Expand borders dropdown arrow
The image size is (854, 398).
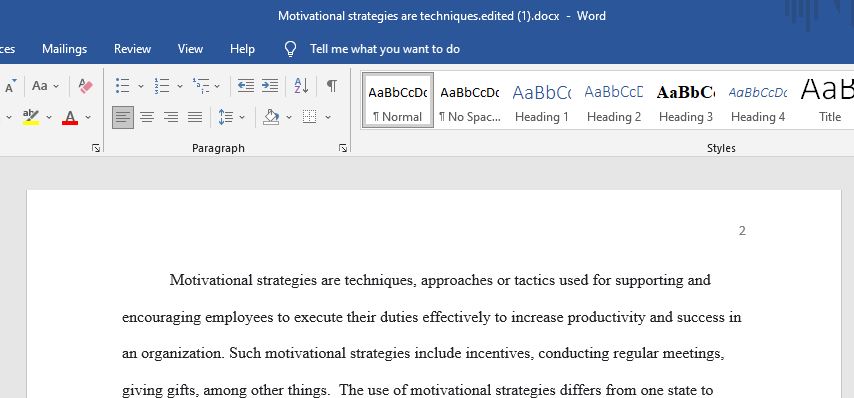click(328, 117)
